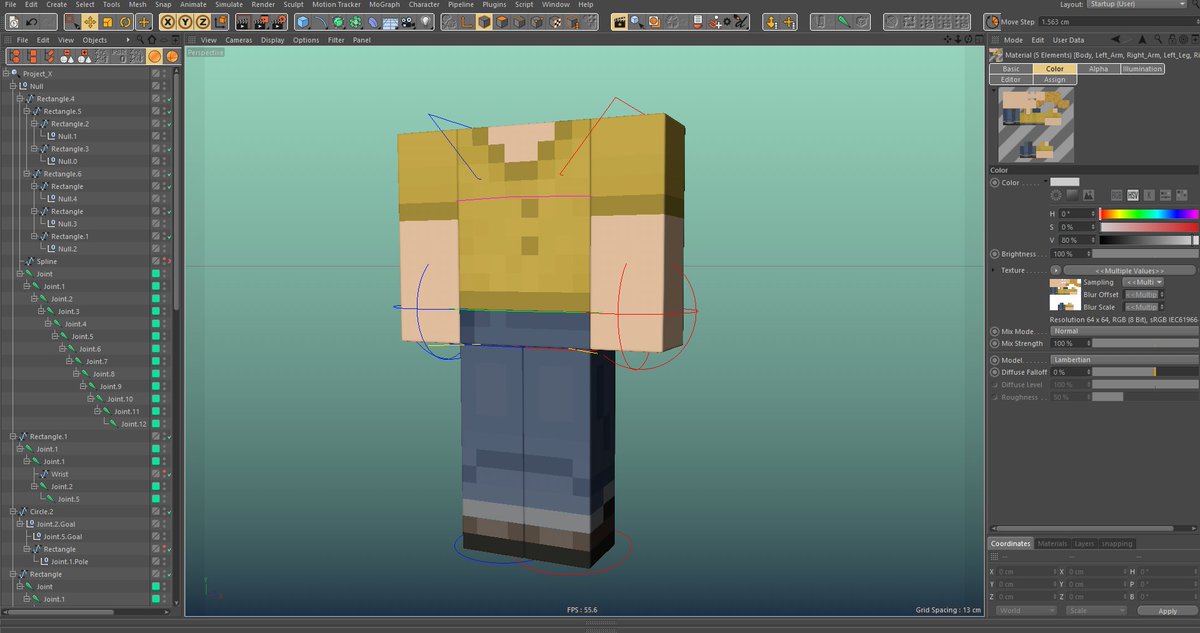This screenshot has height=633, width=1200.
Task: Toggle Color animation radio dot
Action: [994, 183]
